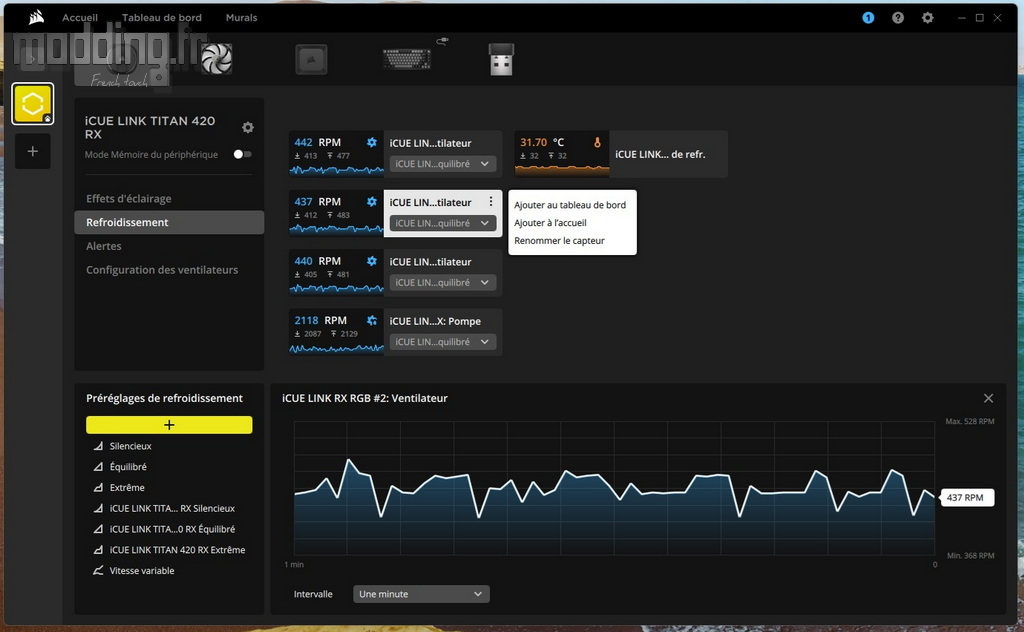Select the Extrême preset
Image resolution: width=1024 pixels, height=632 pixels.
tap(127, 488)
